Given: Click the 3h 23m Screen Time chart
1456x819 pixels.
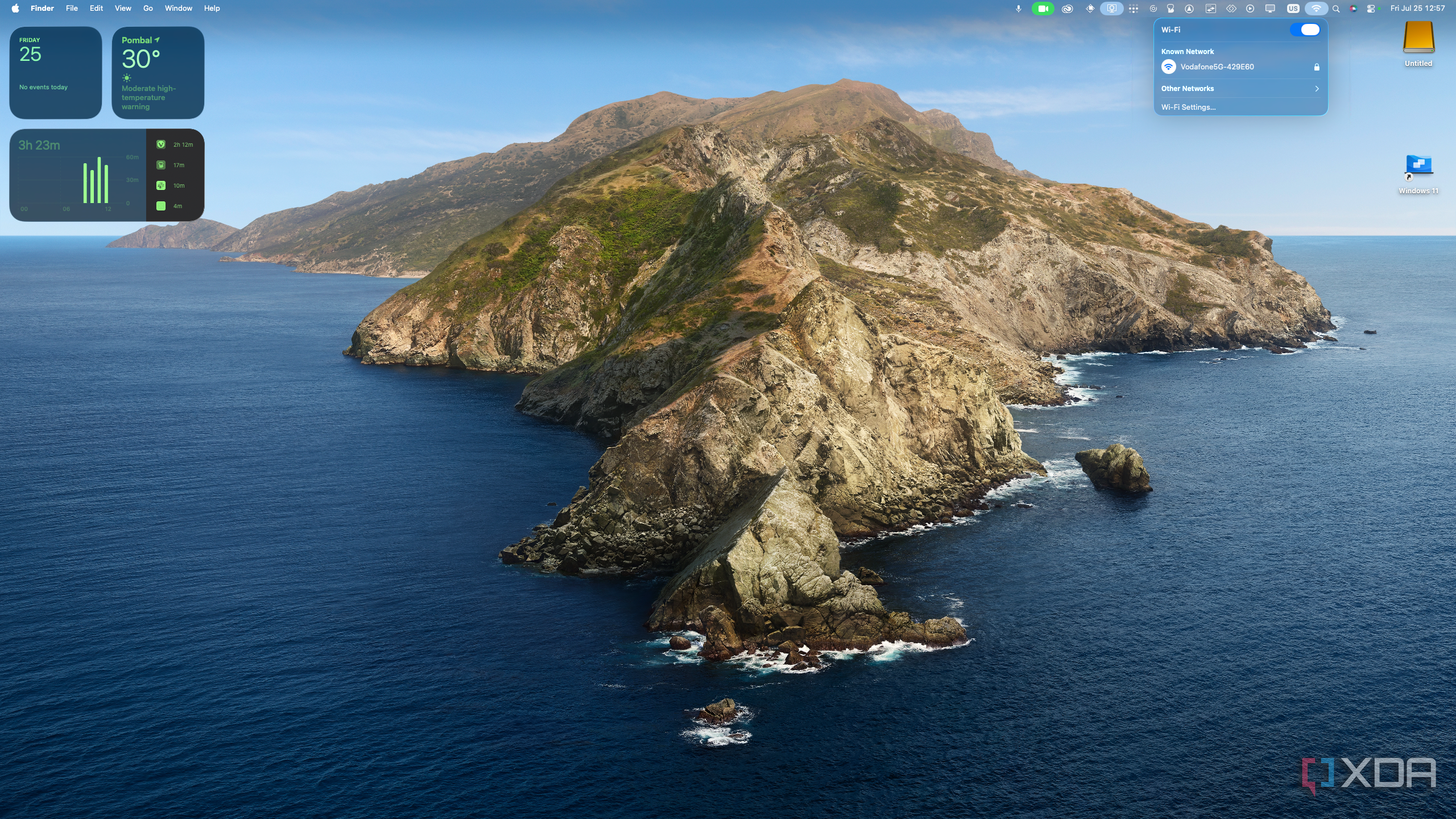Looking at the screenshot, I should [78, 175].
